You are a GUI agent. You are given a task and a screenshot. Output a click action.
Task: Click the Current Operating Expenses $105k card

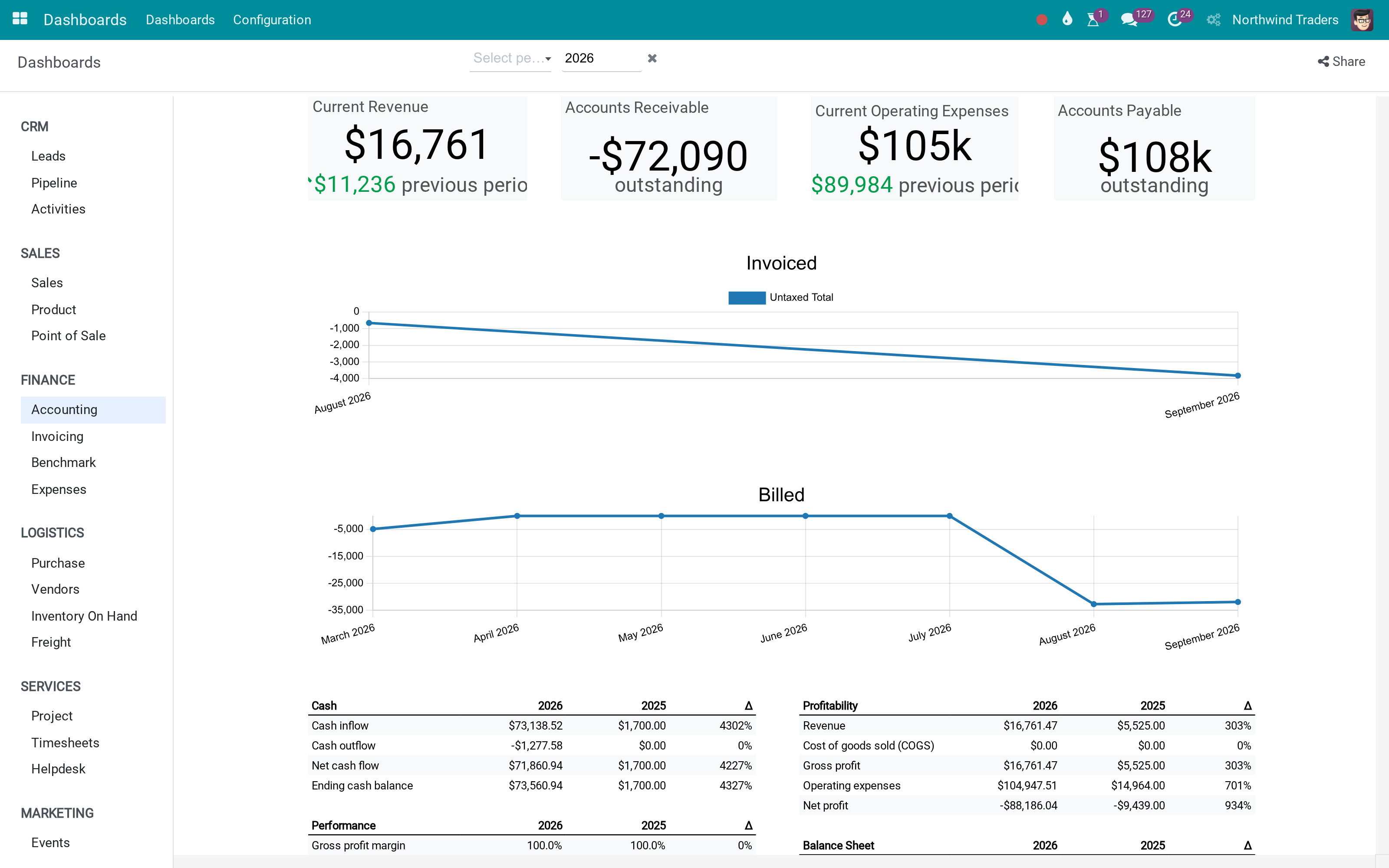tap(914, 148)
